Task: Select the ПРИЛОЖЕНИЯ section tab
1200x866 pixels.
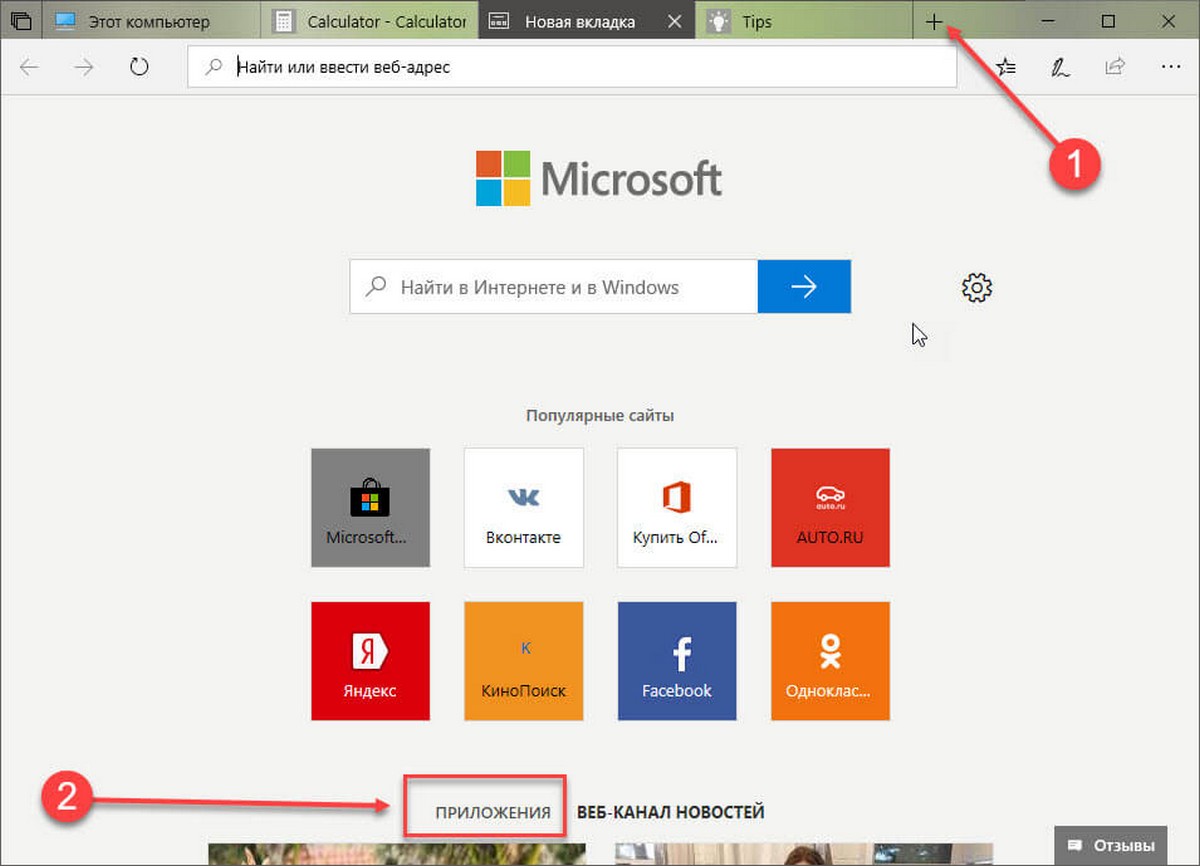Action: [492, 812]
